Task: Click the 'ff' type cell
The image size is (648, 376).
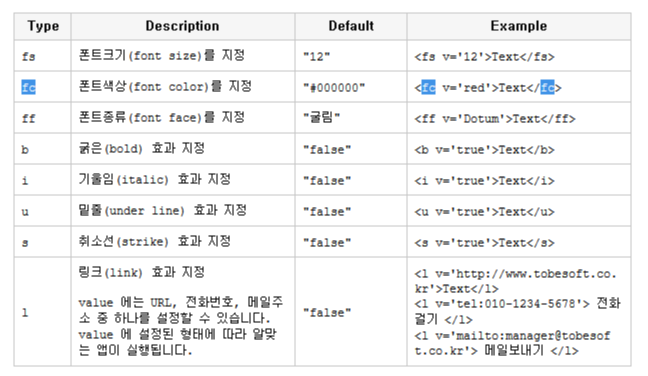Action: pyautogui.click(x=29, y=119)
